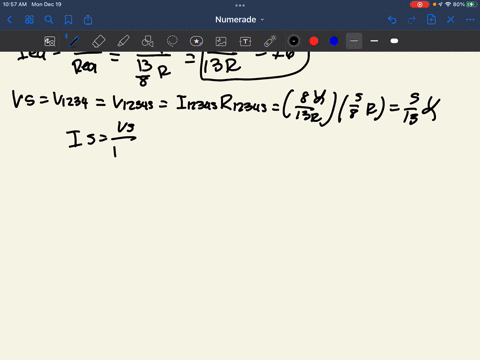Open the share/export menu
The height and width of the screenshot is (360, 480).
88,20
